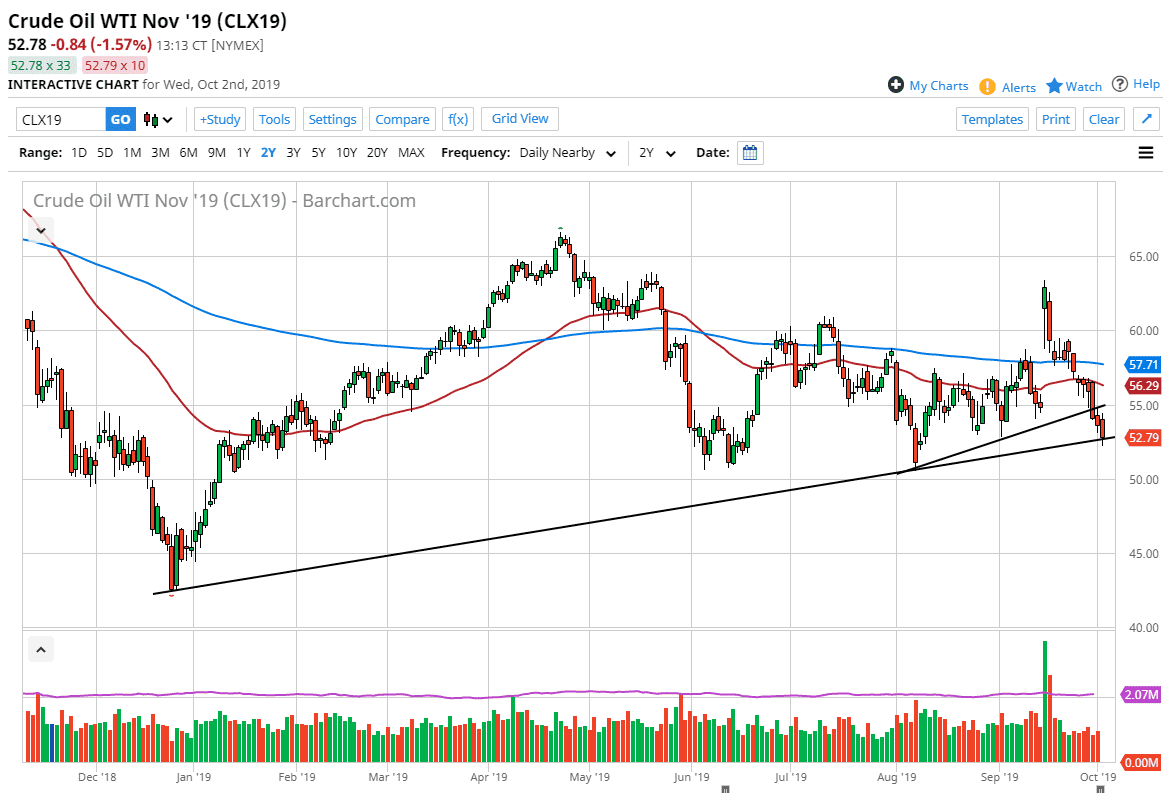Enable the 1Y range setting

pyautogui.click(x=243, y=152)
